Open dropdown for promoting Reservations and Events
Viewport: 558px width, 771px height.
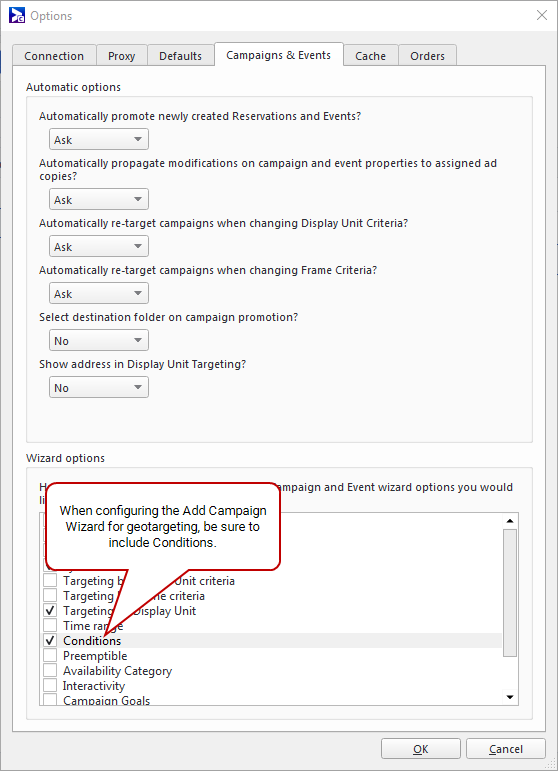click(x=99, y=140)
